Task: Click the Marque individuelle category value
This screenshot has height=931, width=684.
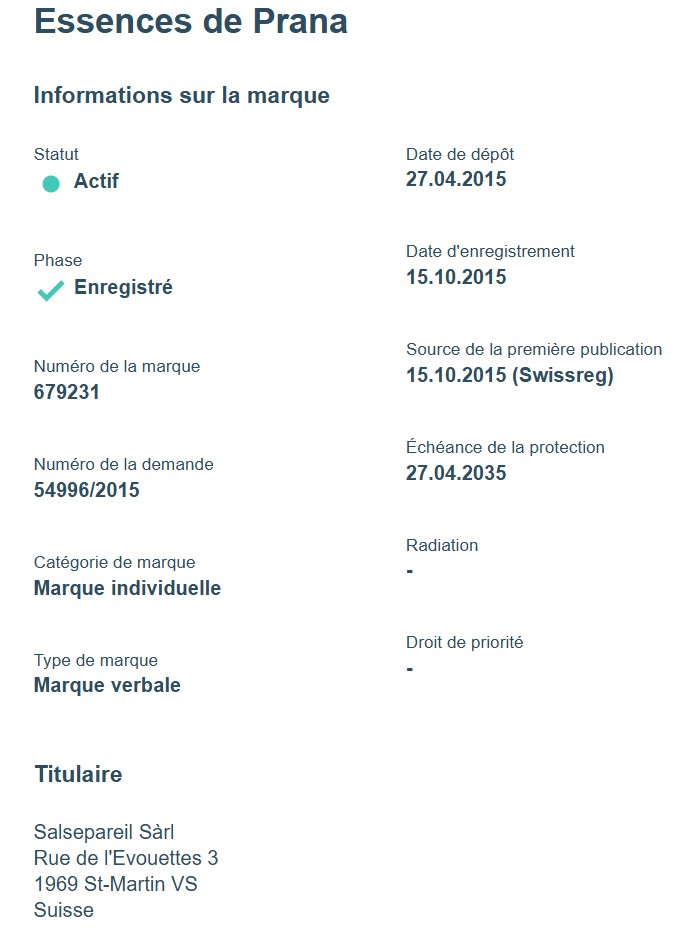Action: 128,588
